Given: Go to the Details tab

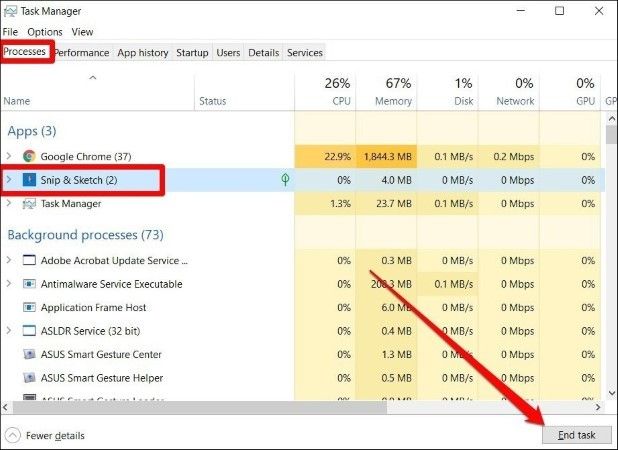Looking at the screenshot, I should click(264, 53).
